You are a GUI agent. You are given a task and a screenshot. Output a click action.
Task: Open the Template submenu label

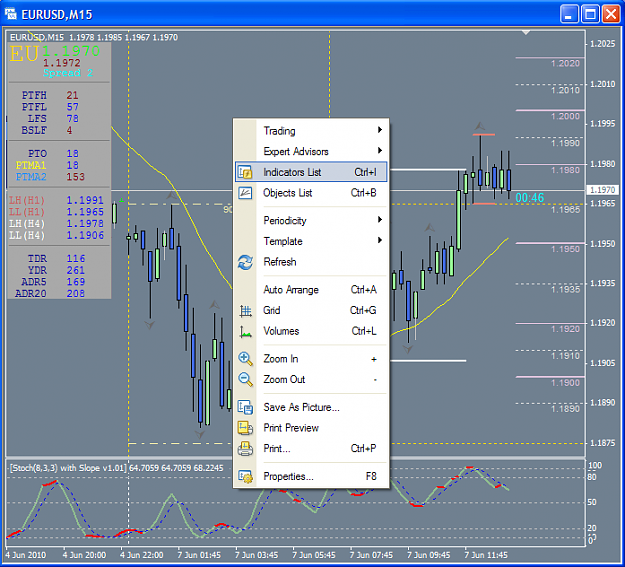283,242
